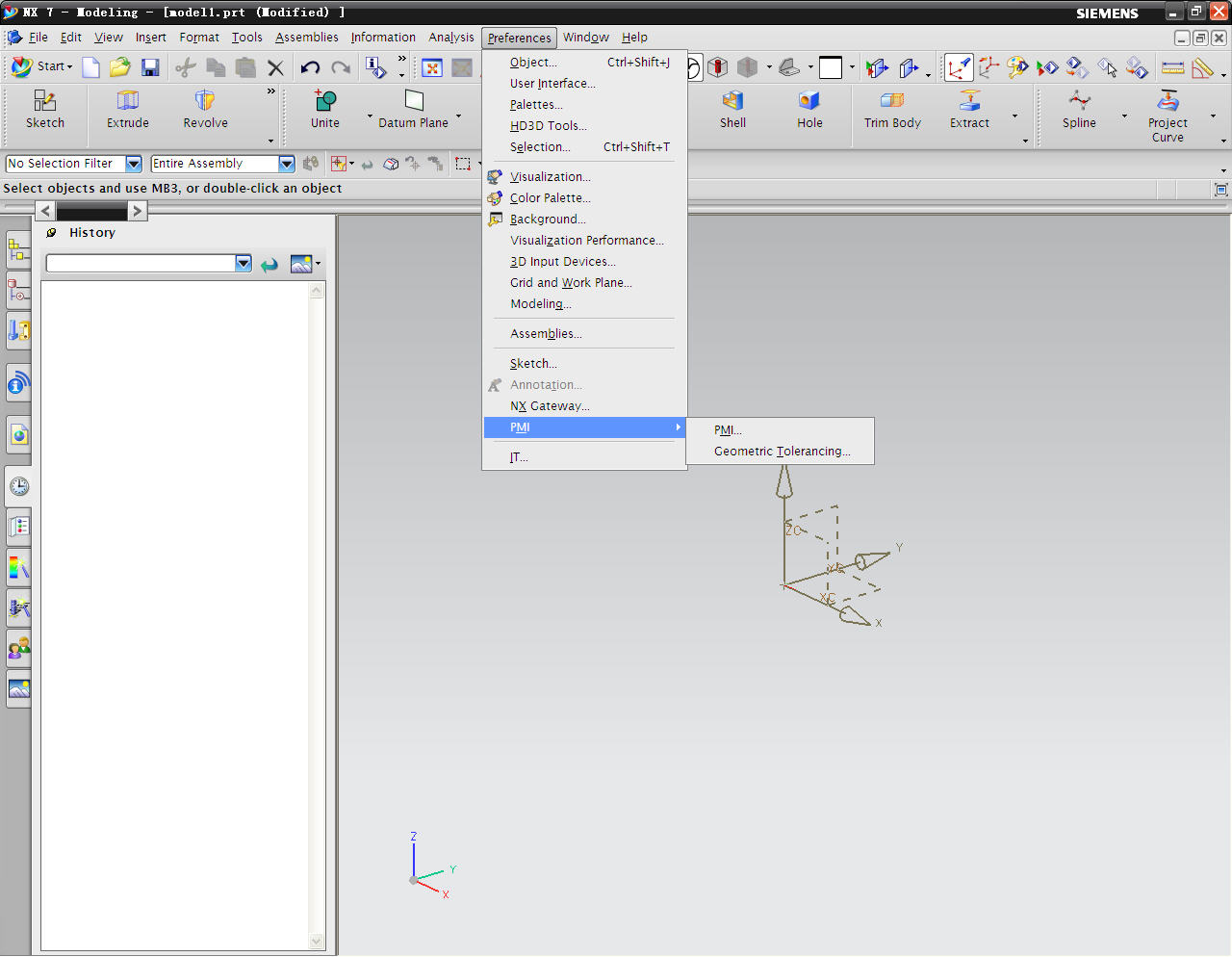Viewport: 1232px width, 957px height.
Task: Click the History panel view style icon
Action: point(301,264)
